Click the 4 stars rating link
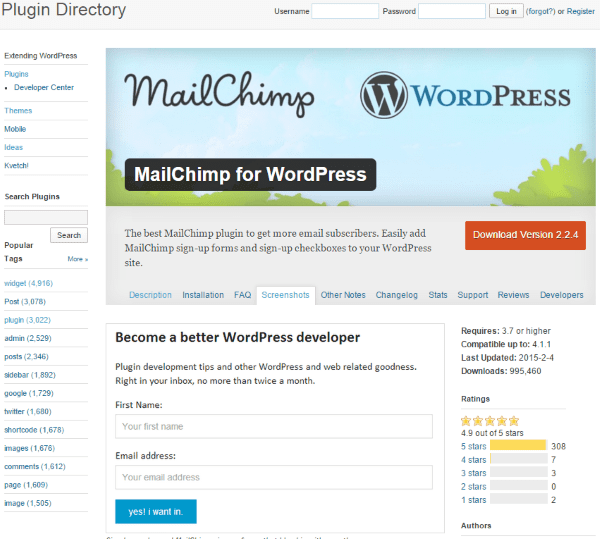The image size is (600, 539). 473,460
